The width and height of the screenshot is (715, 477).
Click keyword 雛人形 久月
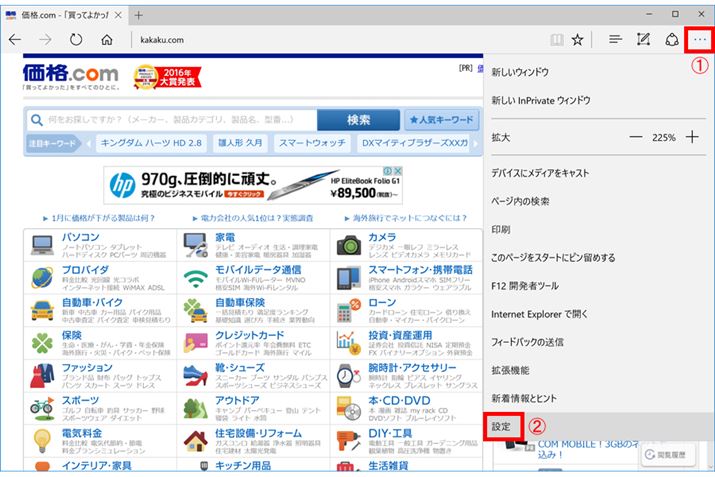coord(240,143)
